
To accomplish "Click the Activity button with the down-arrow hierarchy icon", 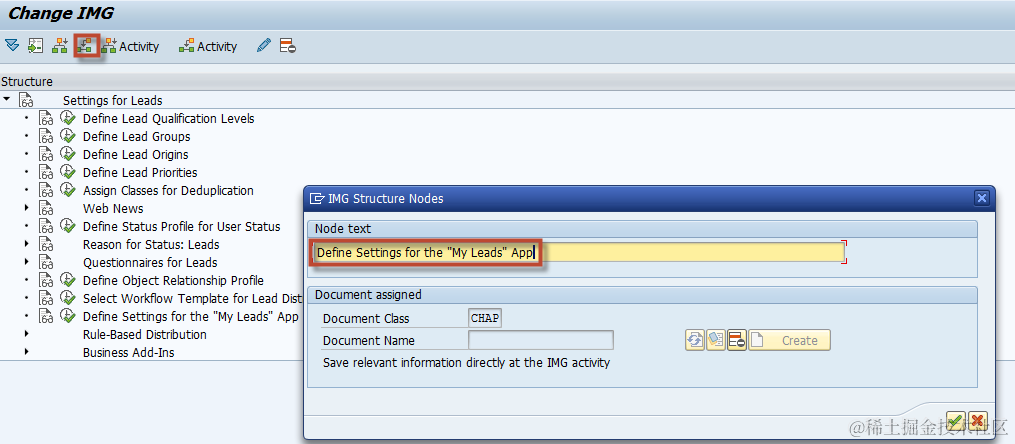I will [x=130, y=46].
